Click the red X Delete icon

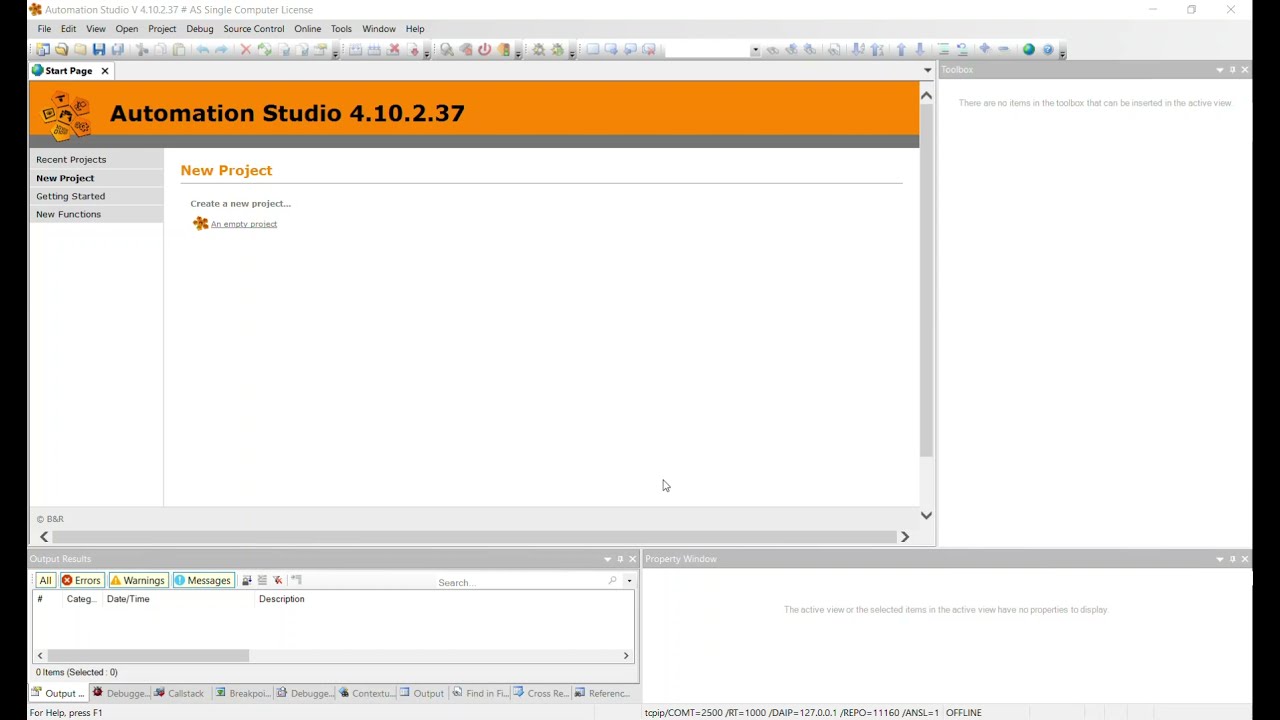(x=245, y=49)
